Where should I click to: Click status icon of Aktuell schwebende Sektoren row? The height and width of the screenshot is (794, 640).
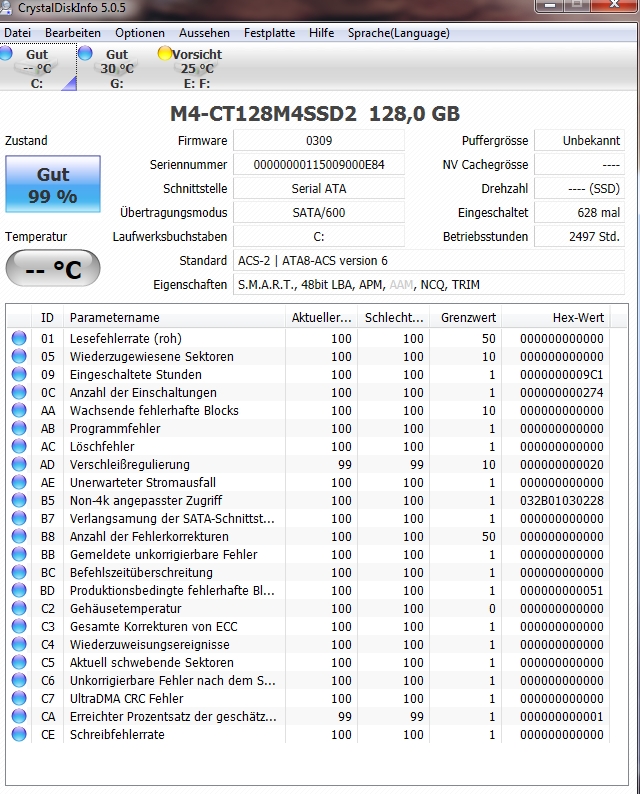click(19, 662)
